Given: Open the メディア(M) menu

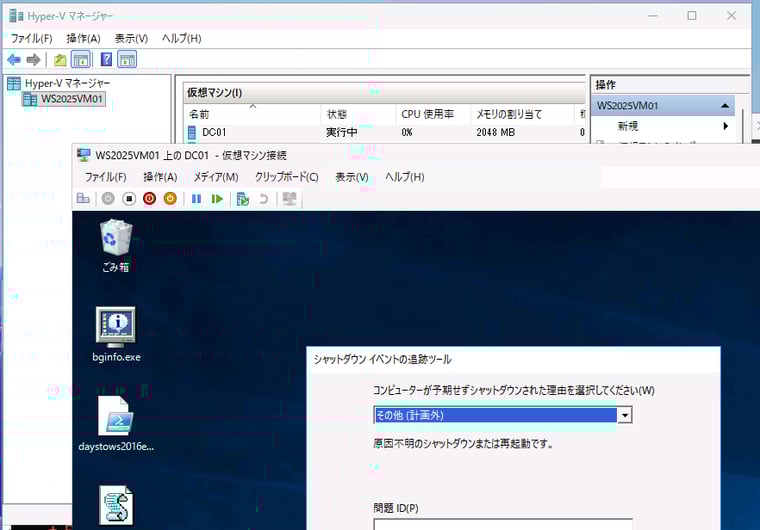Looking at the screenshot, I should 216,177.
